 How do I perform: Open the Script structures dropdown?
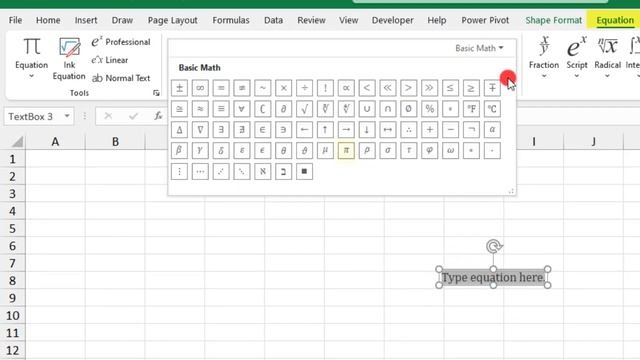click(x=577, y=58)
